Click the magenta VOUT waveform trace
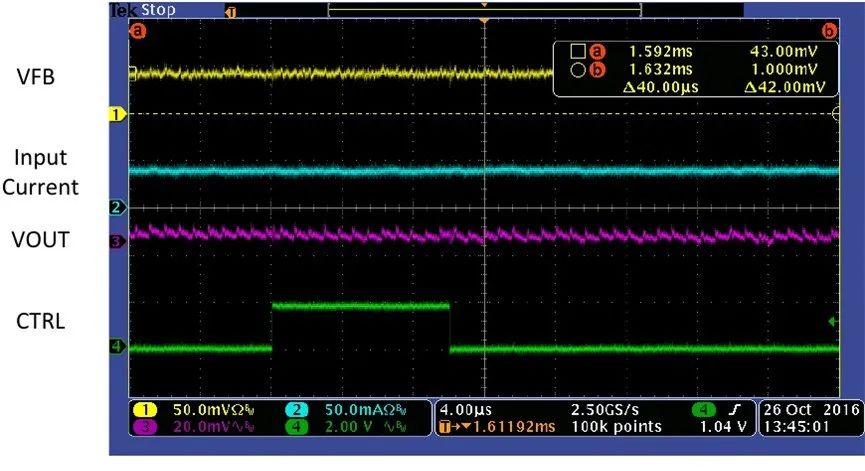 pyautogui.click(x=484, y=235)
